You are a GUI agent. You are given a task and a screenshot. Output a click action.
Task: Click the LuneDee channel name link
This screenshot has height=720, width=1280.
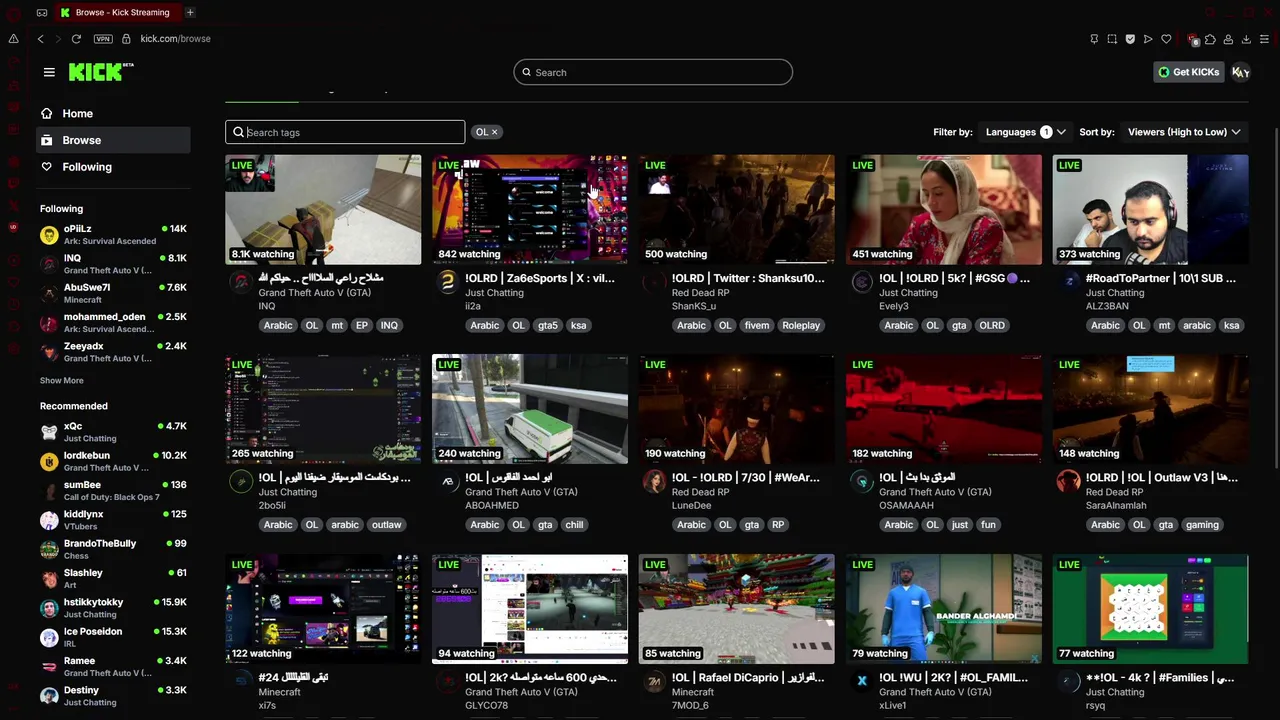[x=692, y=505]
